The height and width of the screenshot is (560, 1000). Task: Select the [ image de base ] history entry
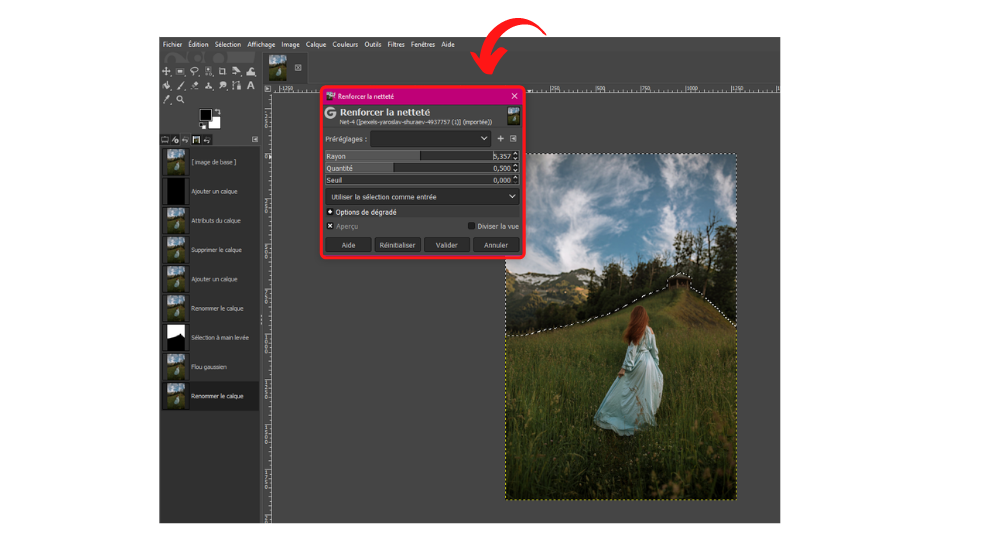[210, 162]
